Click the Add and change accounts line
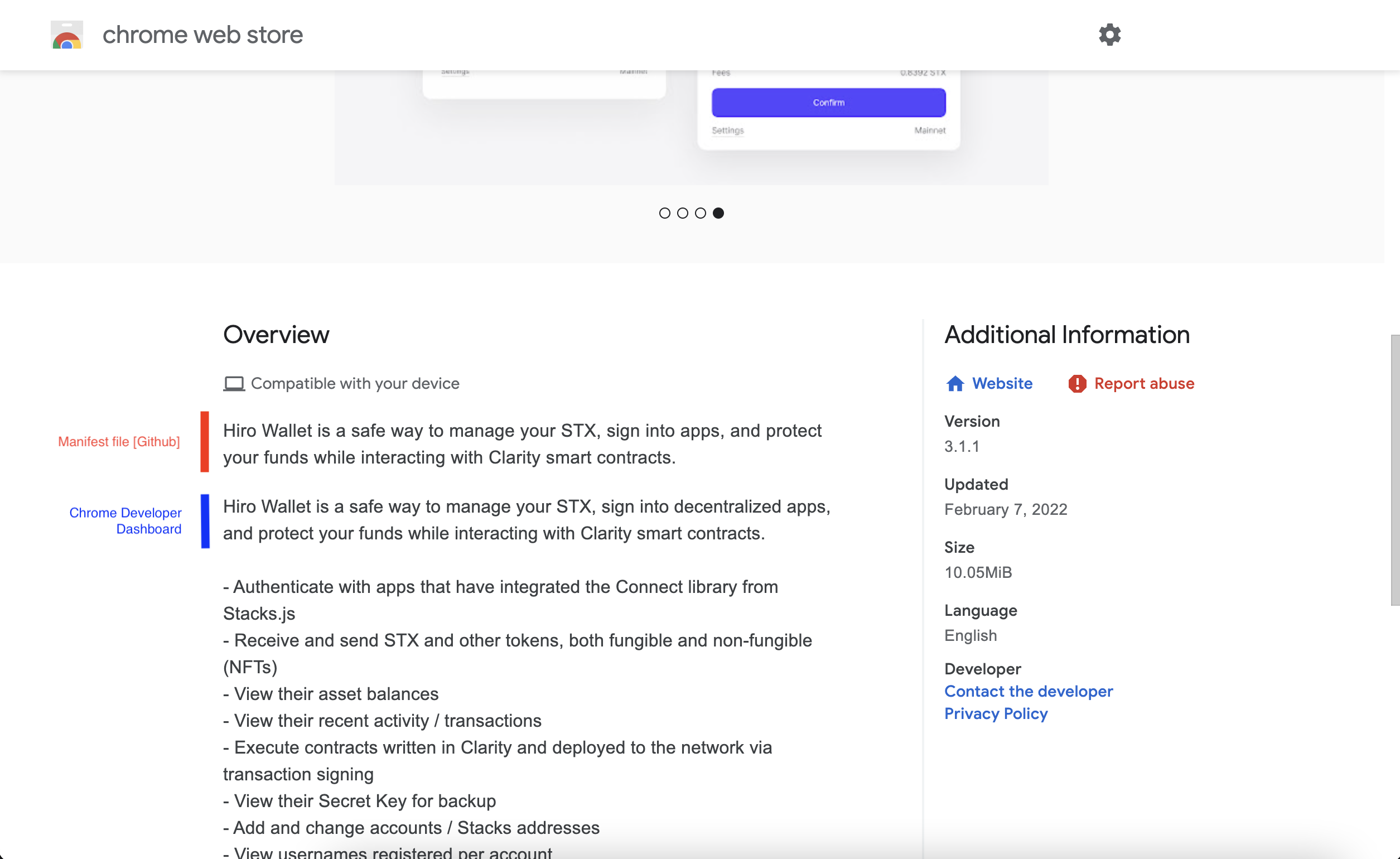Viewport: 1400px width, 859px height. pos(411,827)
